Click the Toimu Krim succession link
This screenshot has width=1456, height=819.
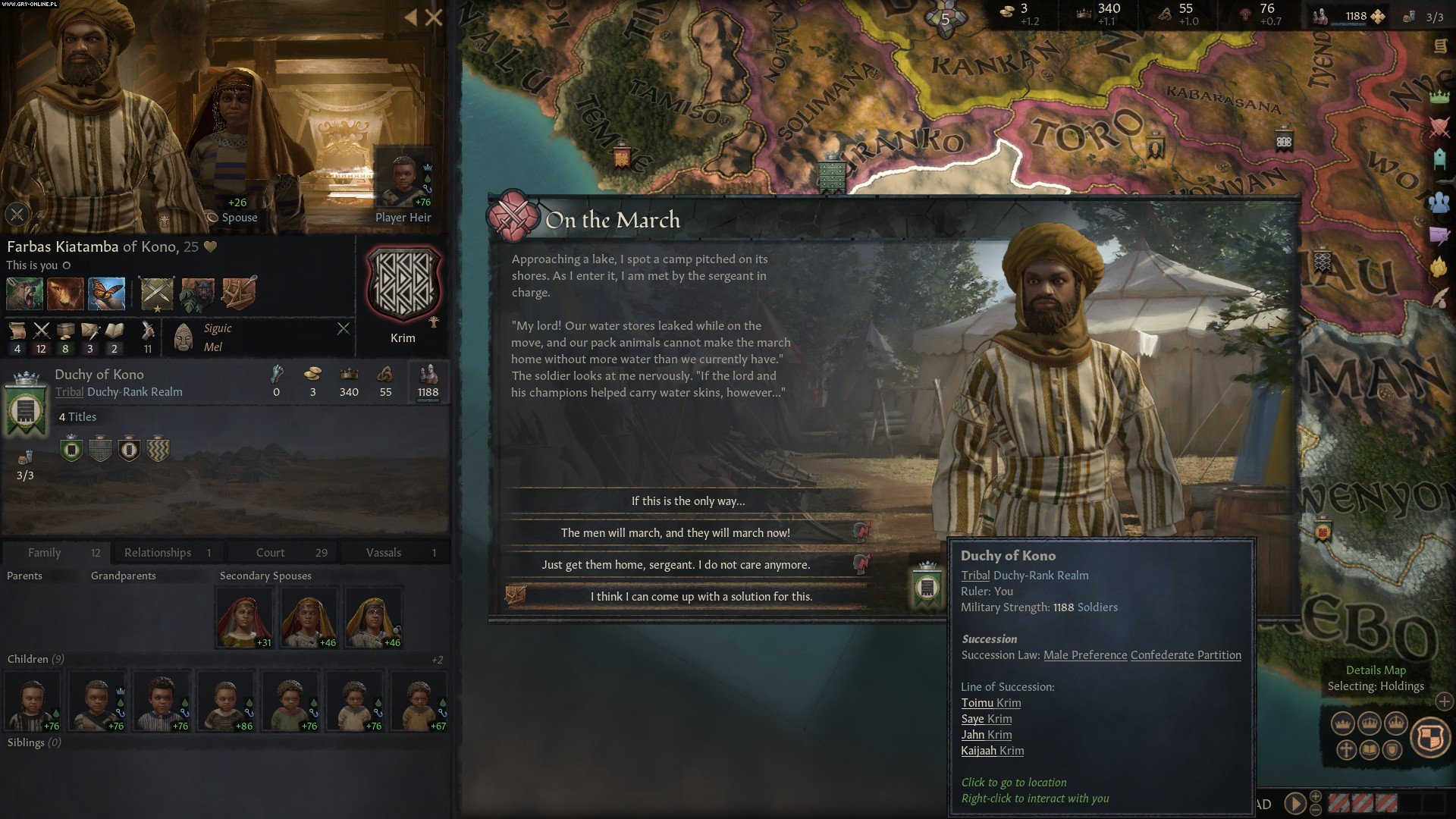[x=991, y=703]
